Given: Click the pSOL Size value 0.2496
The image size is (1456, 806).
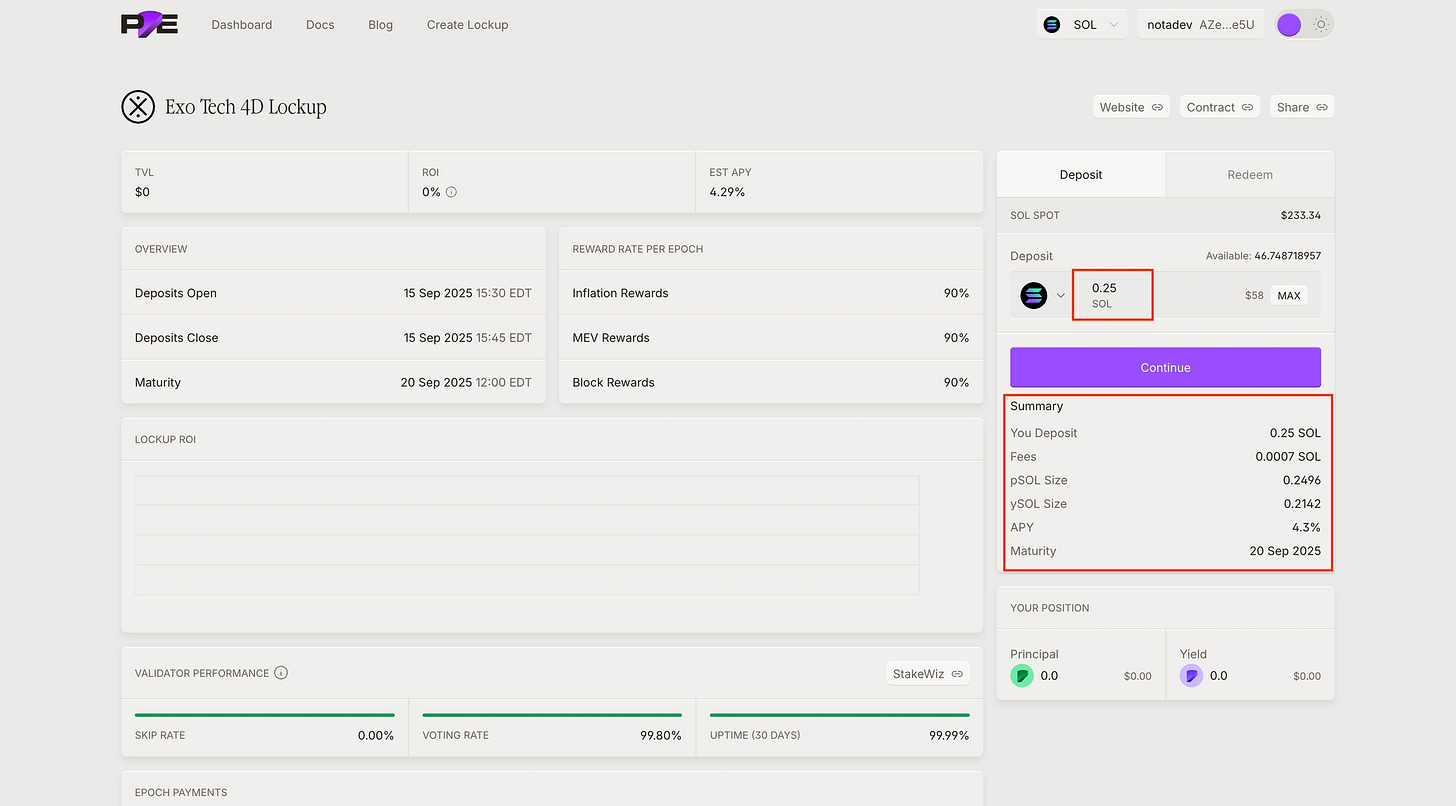Looking at the screenshot, I should [x=1302, y=480].
